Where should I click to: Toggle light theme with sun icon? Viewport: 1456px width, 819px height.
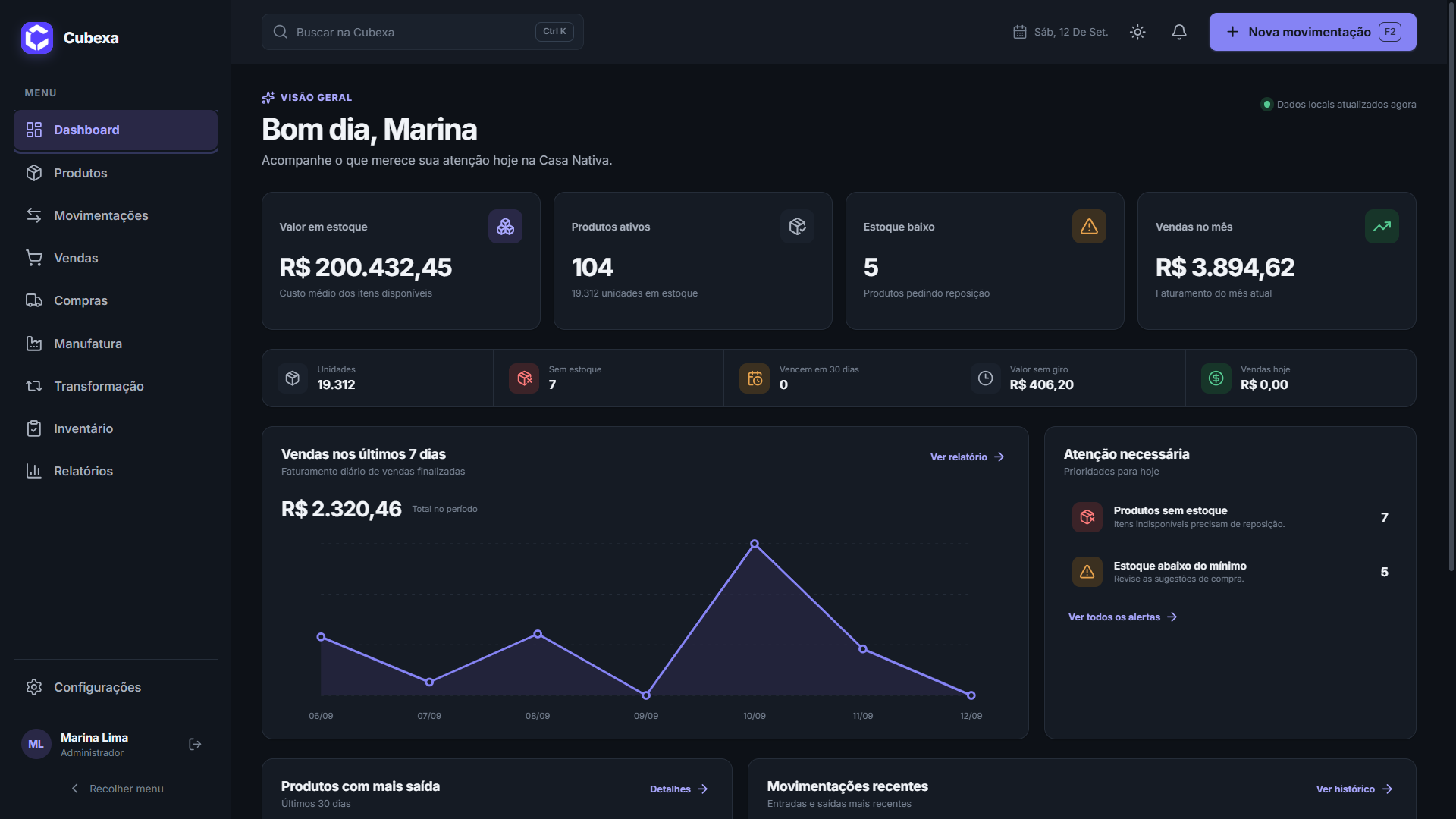[1137, 32]
